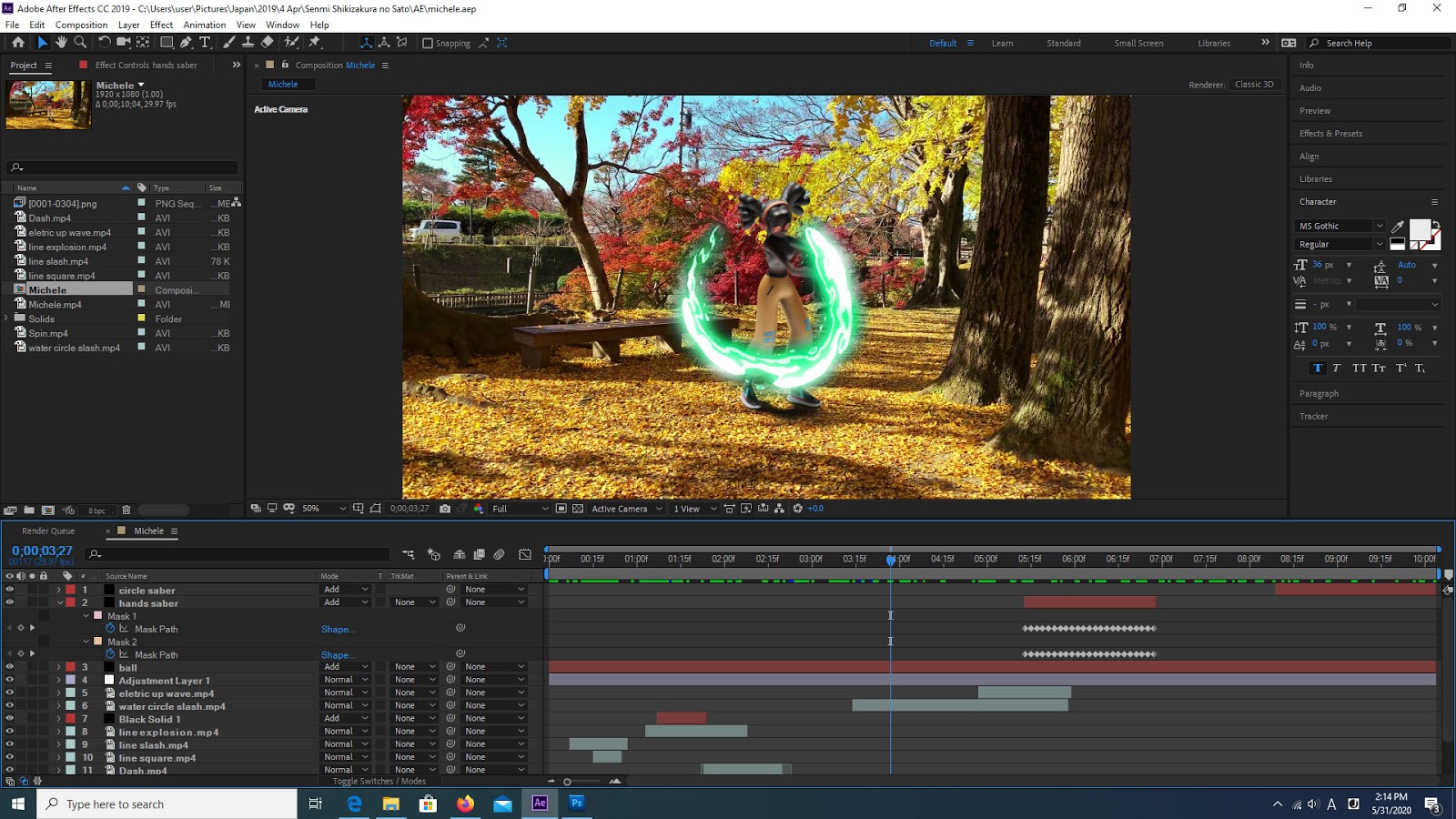Image resolution: width=1456 pixels, height=819 pixels.
Task: Adjust the timeline zoom slider
Action: [x=567, y=782]
